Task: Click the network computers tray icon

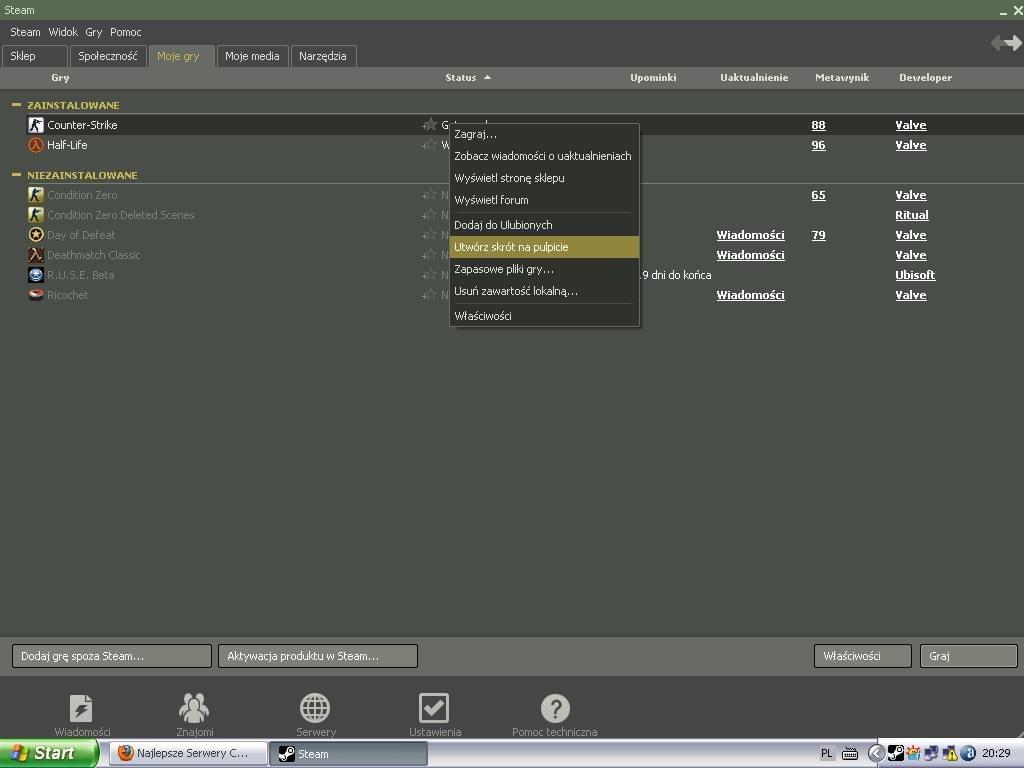Action: click(932, 754)
